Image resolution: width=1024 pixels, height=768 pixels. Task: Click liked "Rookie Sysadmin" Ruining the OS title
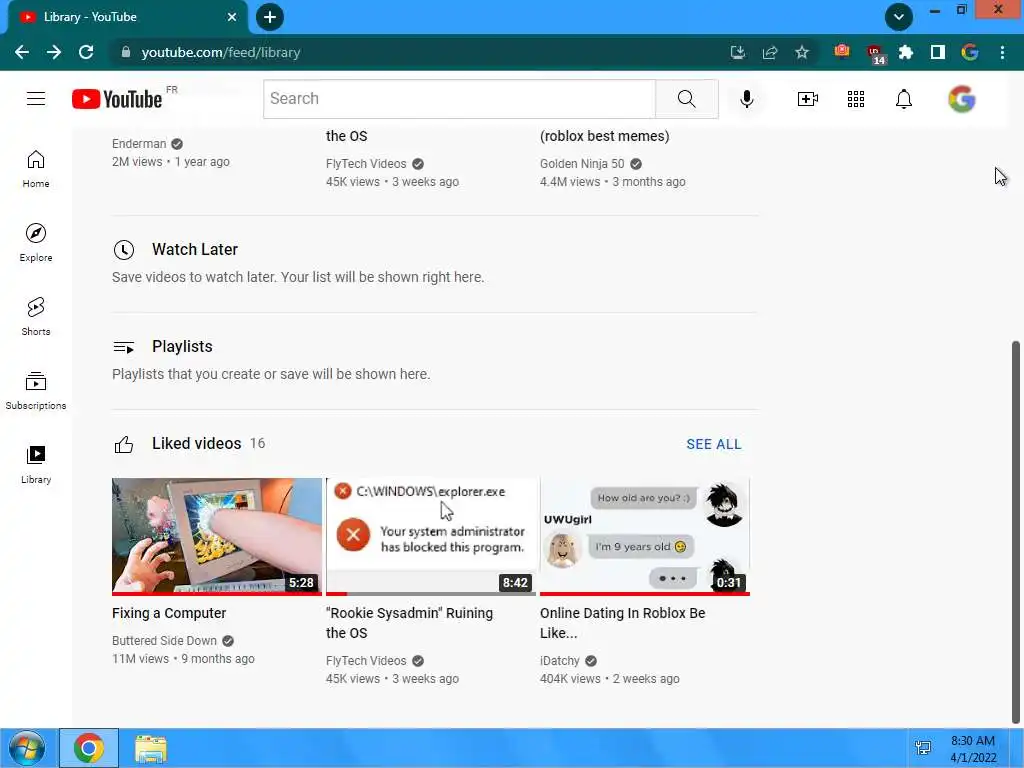pos(409,623)
